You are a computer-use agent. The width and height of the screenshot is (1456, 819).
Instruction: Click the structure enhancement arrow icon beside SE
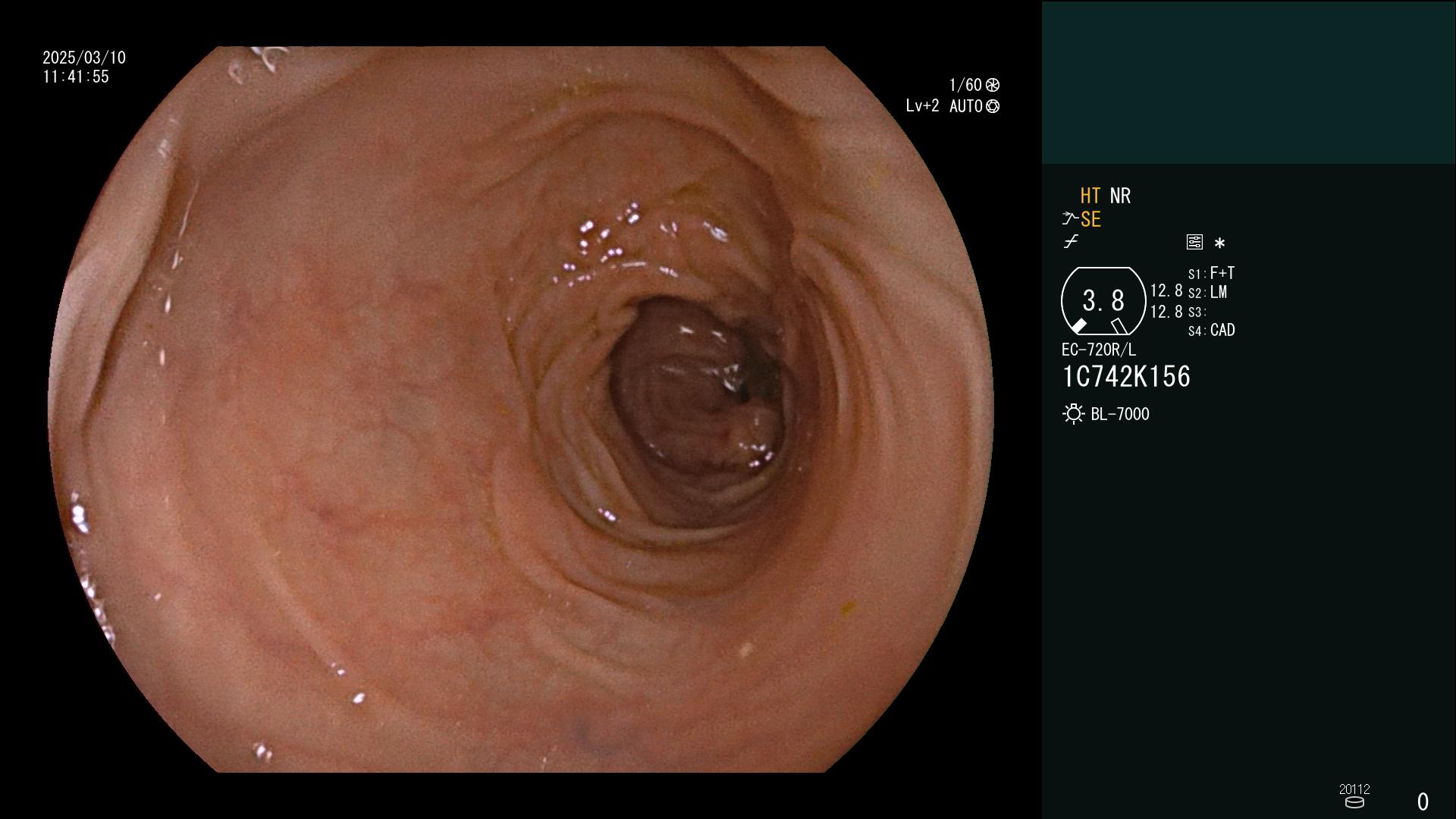(1069, 219)
